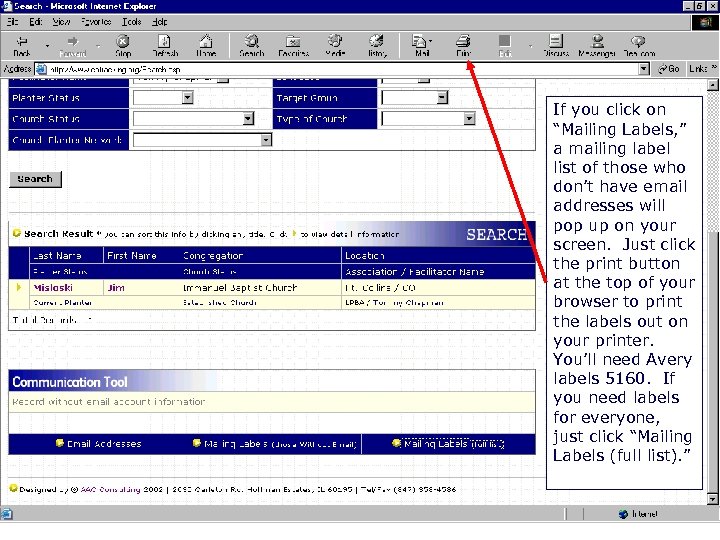Sort results by Location header
Screen dimensions: 720x540
(x=365, y=255)
